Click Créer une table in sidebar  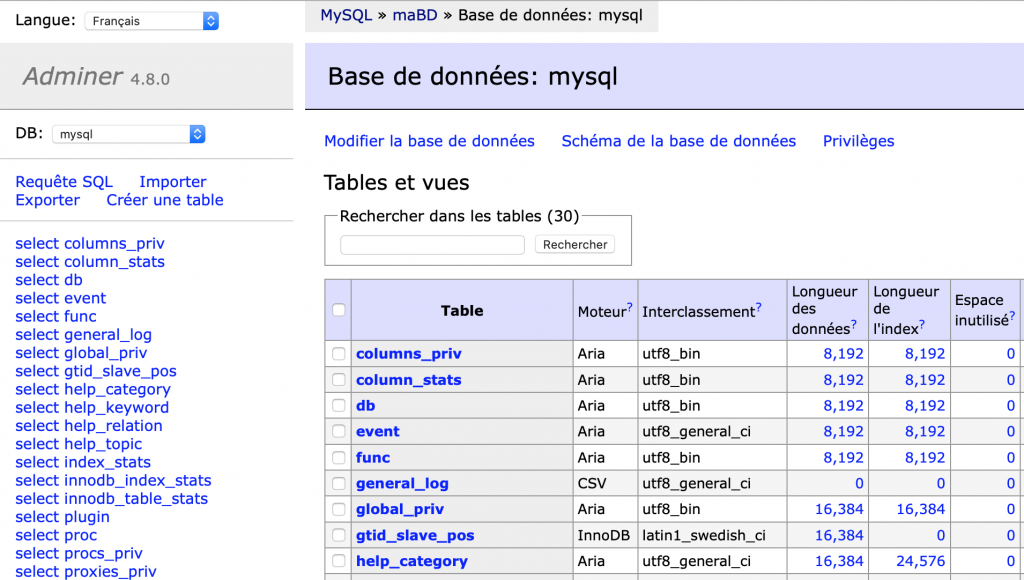tap(165, 200)
